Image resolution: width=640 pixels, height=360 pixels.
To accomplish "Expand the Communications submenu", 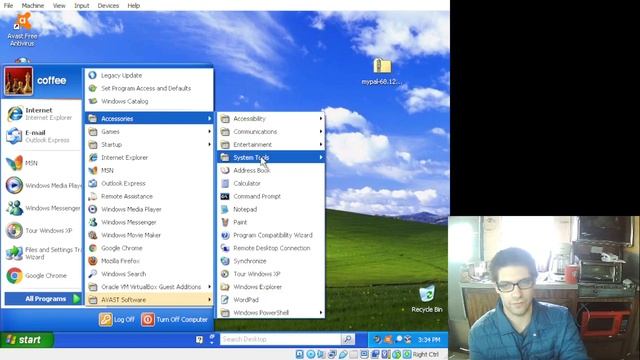I will pyautogui.click(x=271, y=131).
